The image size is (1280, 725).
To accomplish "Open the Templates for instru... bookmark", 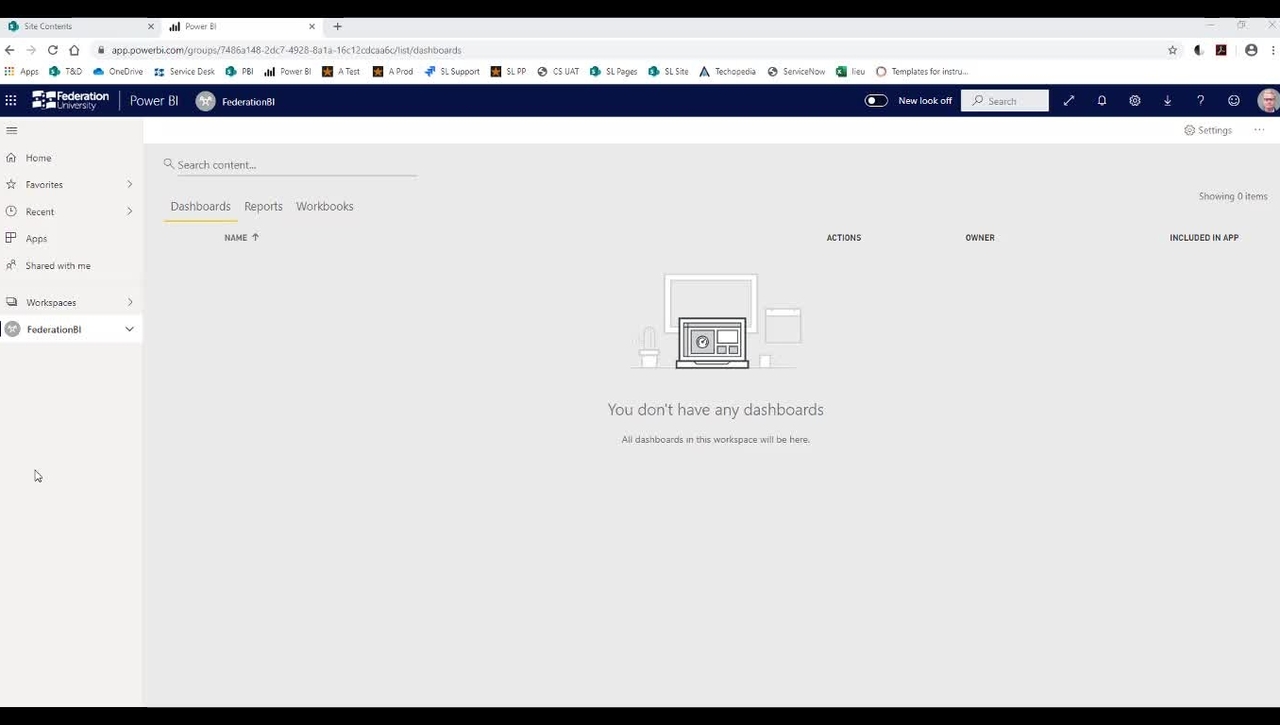I will coord(921,72).
